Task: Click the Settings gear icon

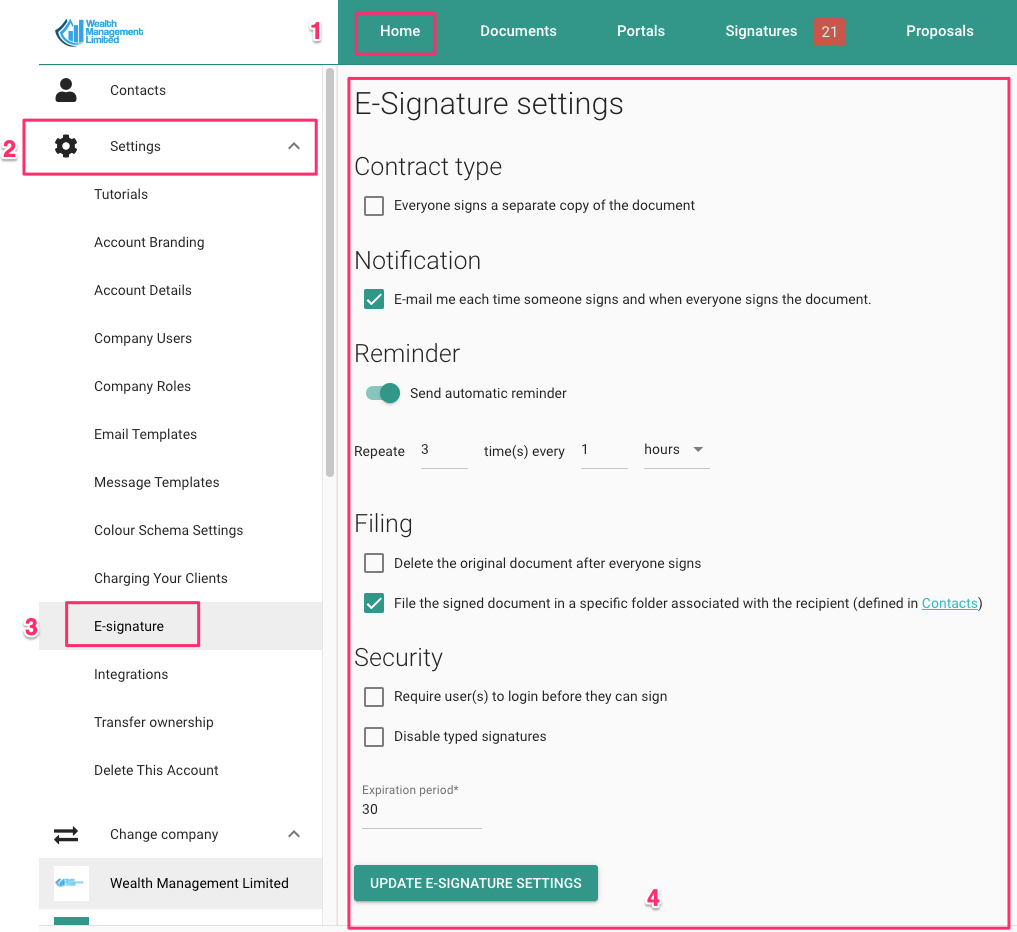Action: click(x=66, y=146)
